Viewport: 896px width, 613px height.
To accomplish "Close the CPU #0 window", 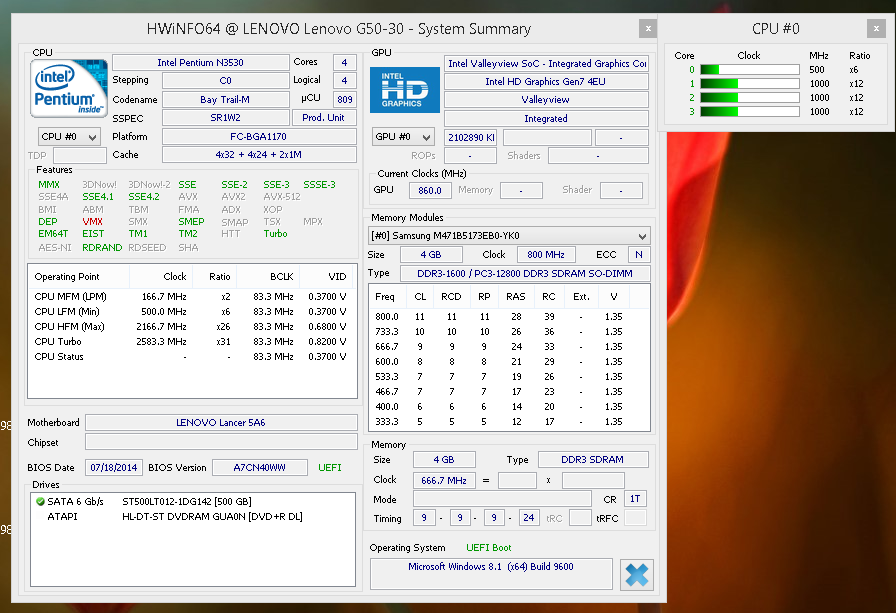I will [876, 28].
